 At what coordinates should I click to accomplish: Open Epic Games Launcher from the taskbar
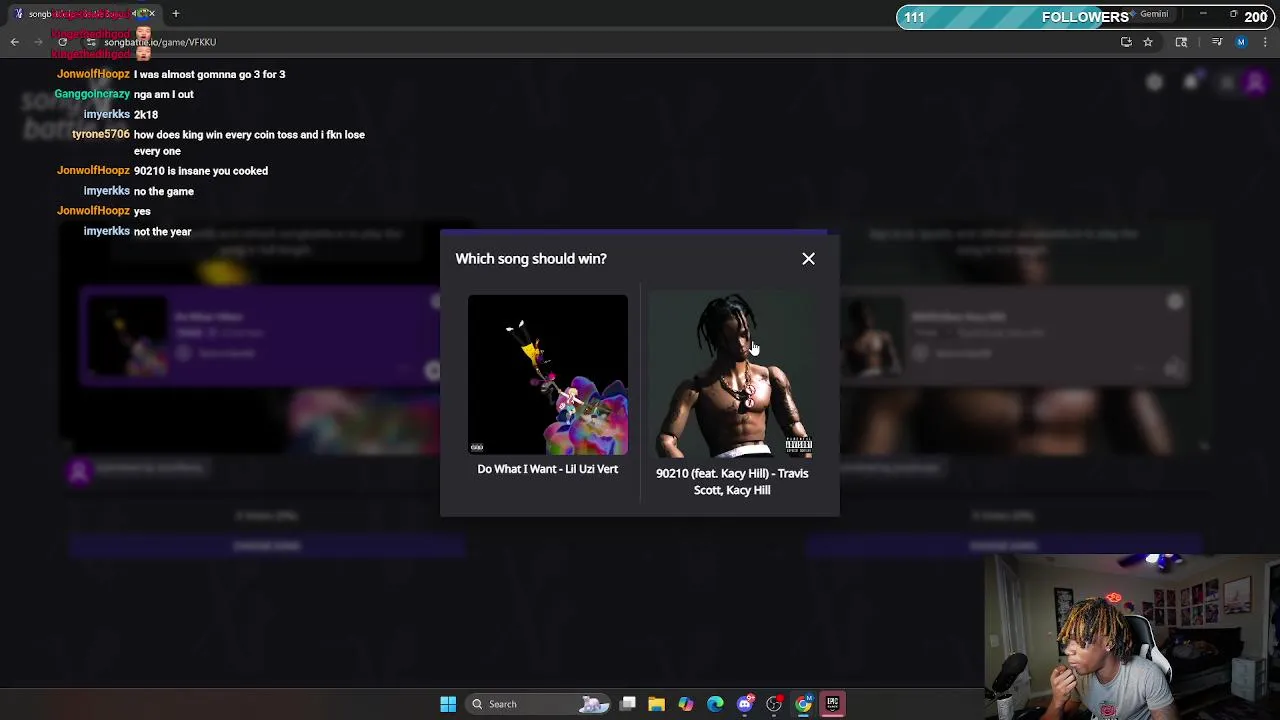(832, 704)
